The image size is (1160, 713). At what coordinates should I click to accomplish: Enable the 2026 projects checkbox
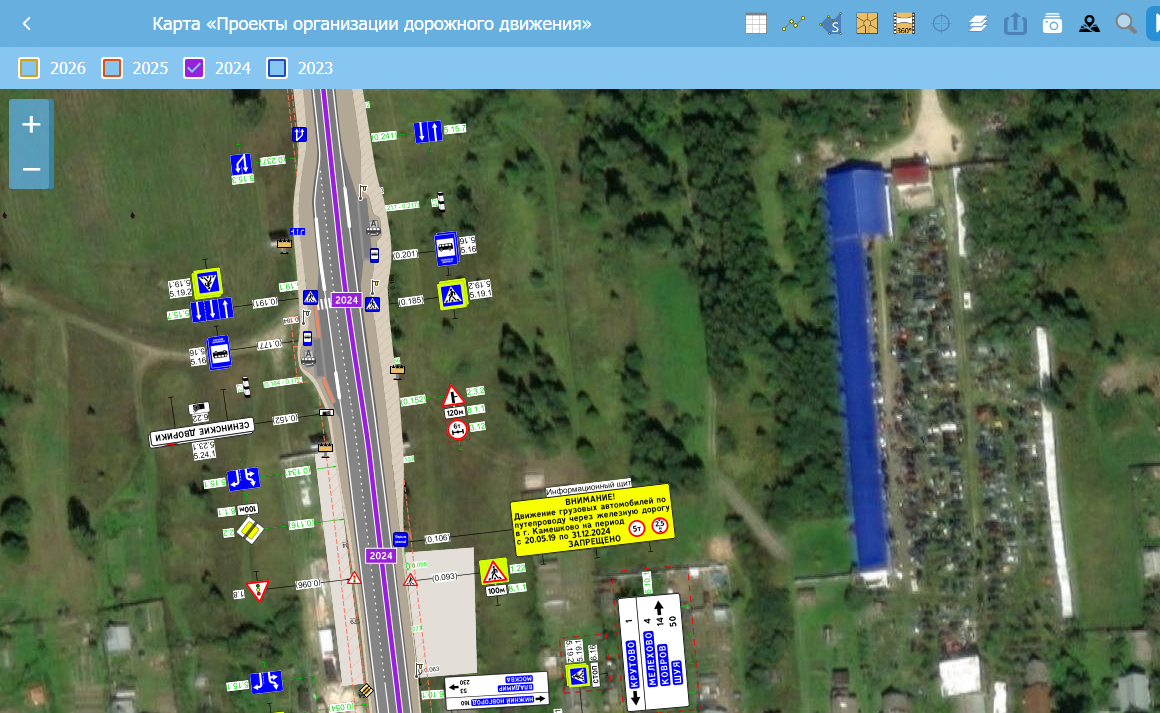click(29, 68)
